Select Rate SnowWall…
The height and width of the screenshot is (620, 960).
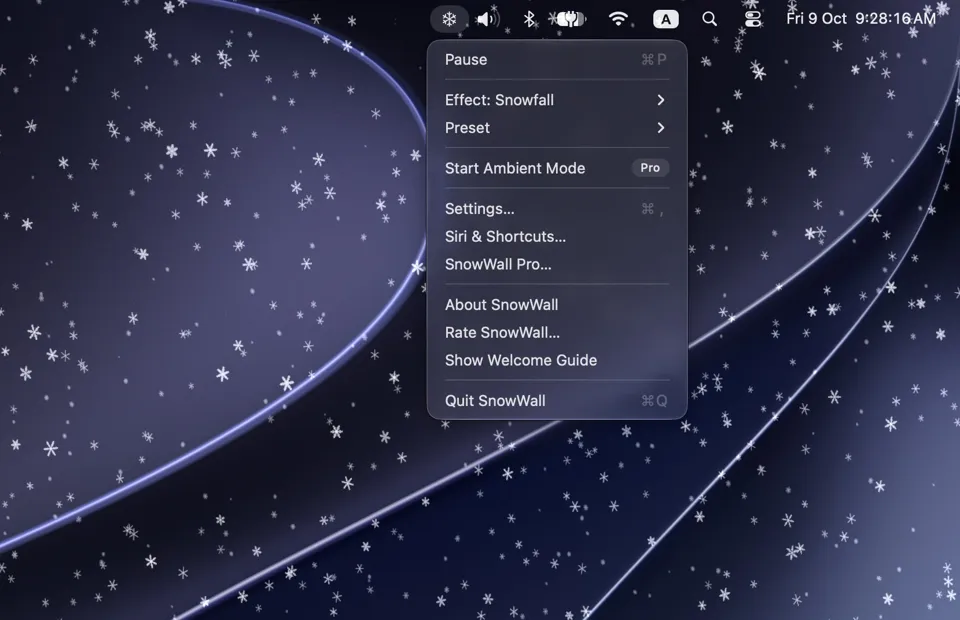[x=557, y=332]
